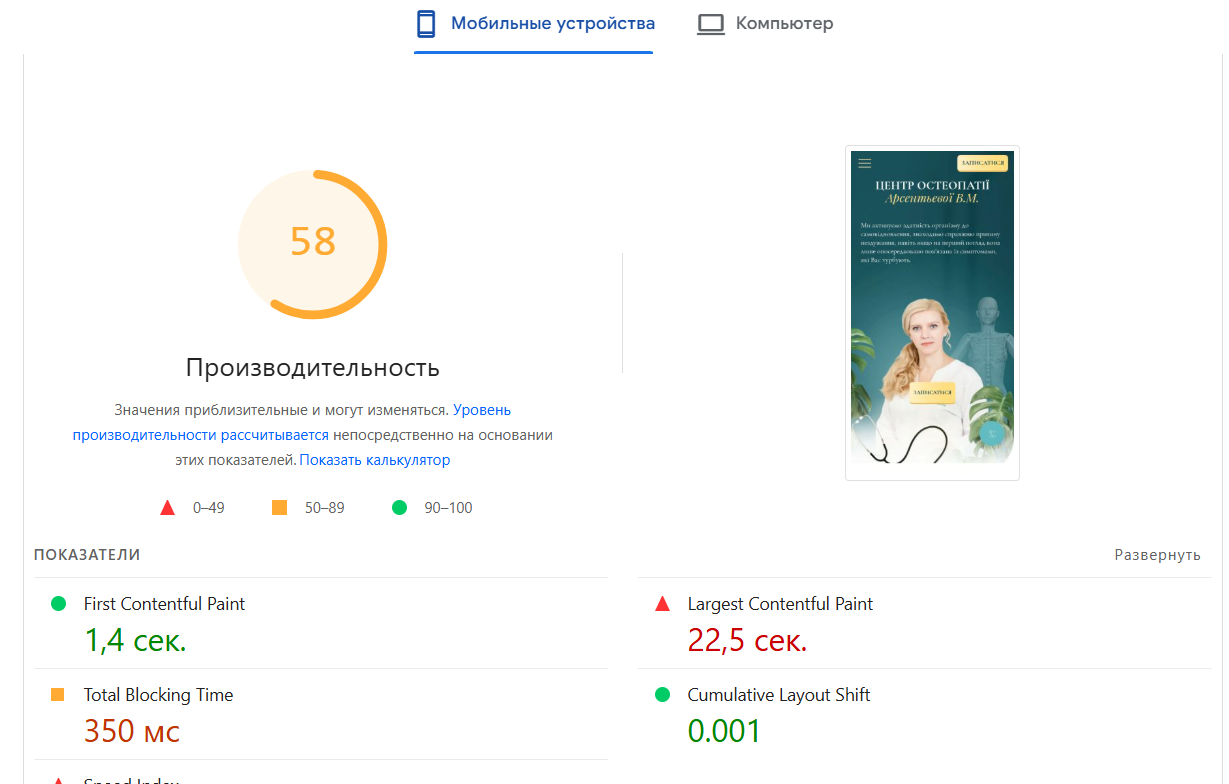The height and width of the screenshot is (784, 1229).
Task: Click the green circle next to Cumulative Layout Shift
Action: point(662,695)
